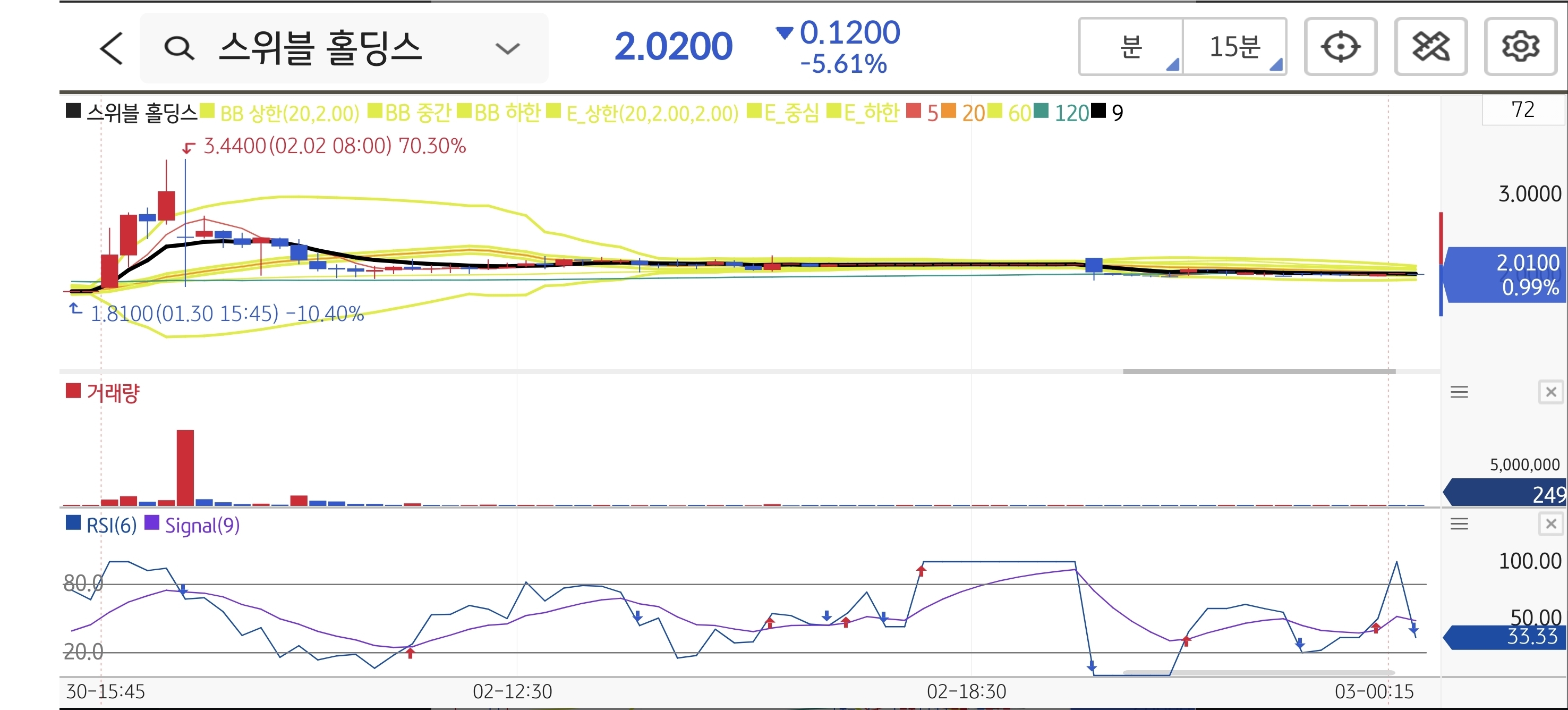Close the volume indicator panel

tap(1550, 392)
